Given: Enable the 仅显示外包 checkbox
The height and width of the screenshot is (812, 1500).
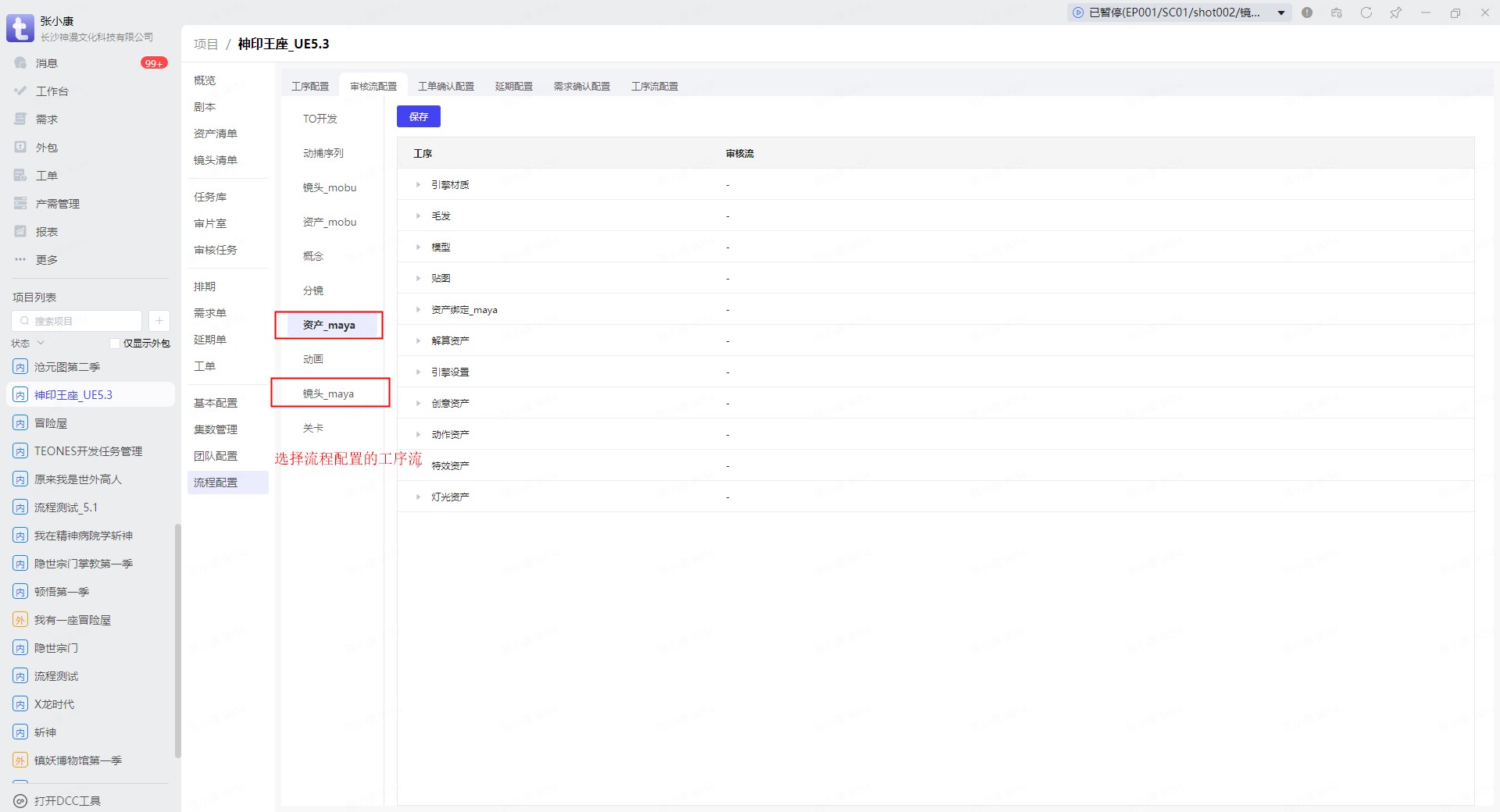Looking at the screenshot, I should click(115, 344).
